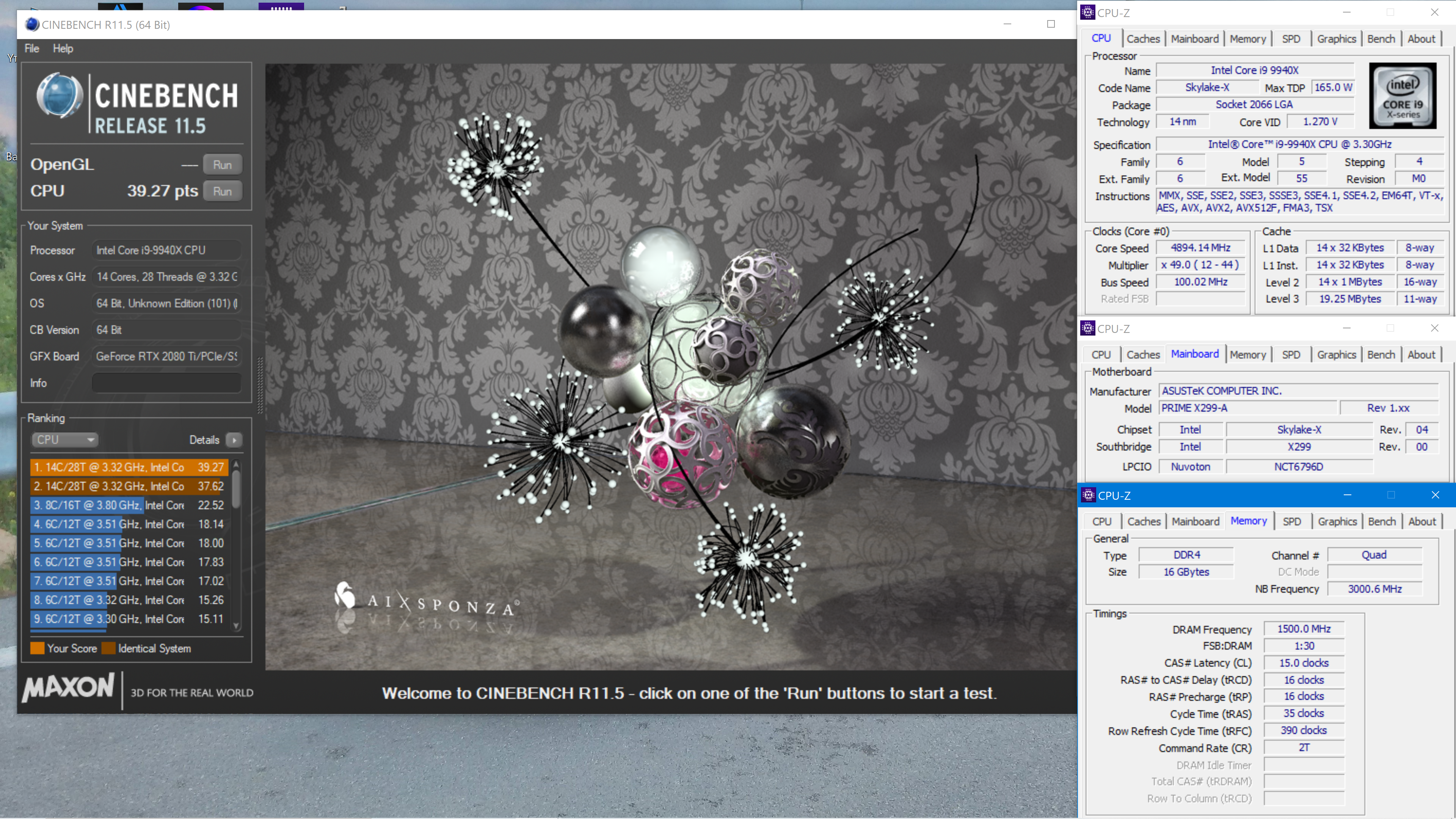Click the middle CPU-Z window app icon
The height and width of the screenshot is (819, 1456).
pyautogui.click(x=1088, y=328)
